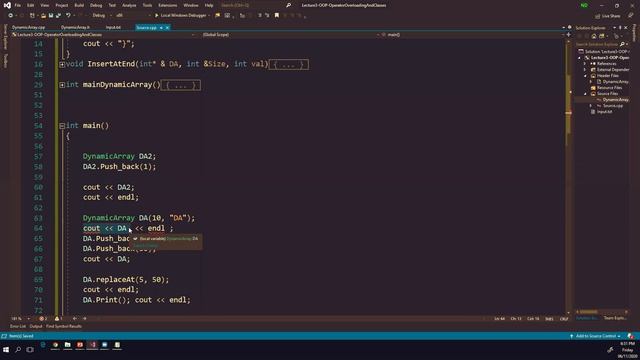Pin the Solution Explorer panel
The image size is (640, 360).
pyautogui.click(x=620, y=28)
